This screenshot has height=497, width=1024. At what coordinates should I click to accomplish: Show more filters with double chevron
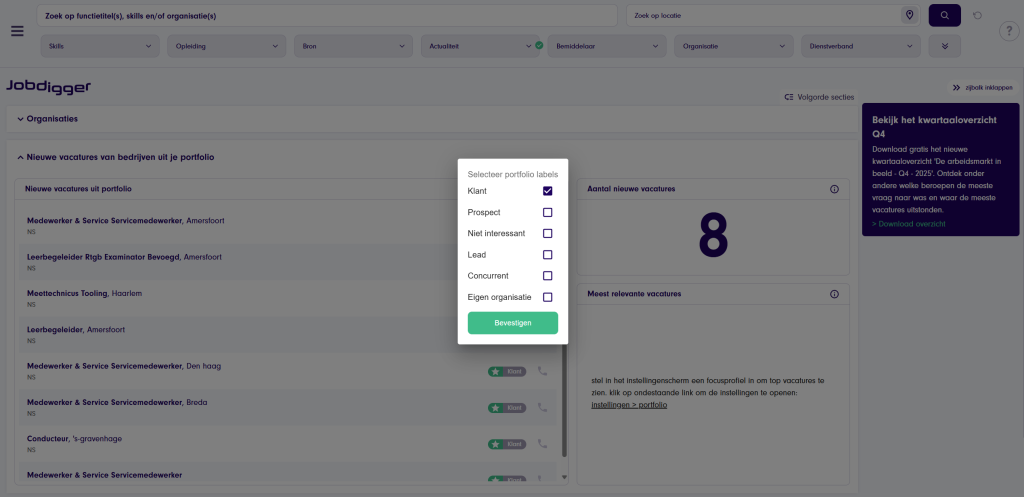point(944,46)
